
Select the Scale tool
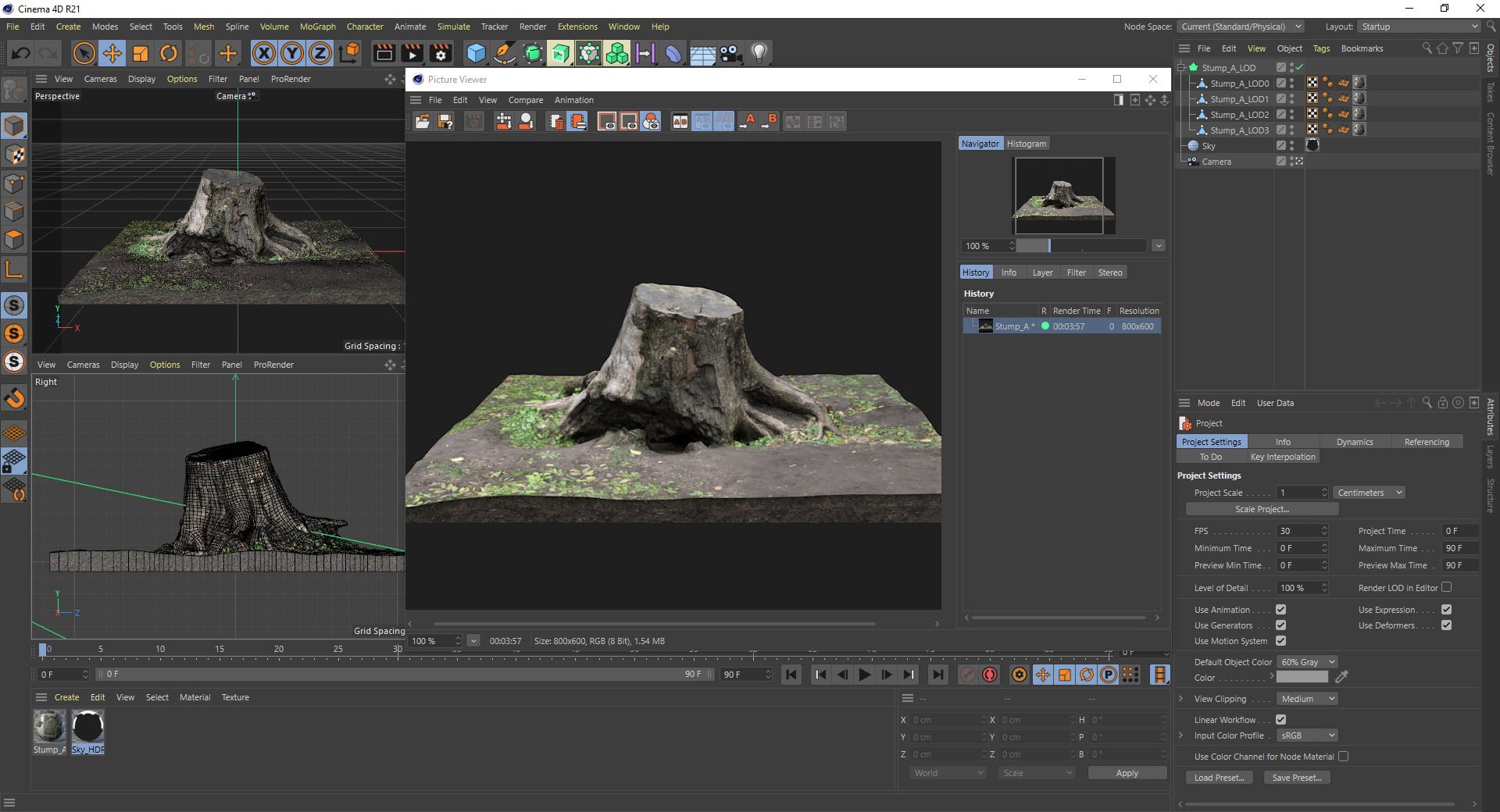click(141, 53)
